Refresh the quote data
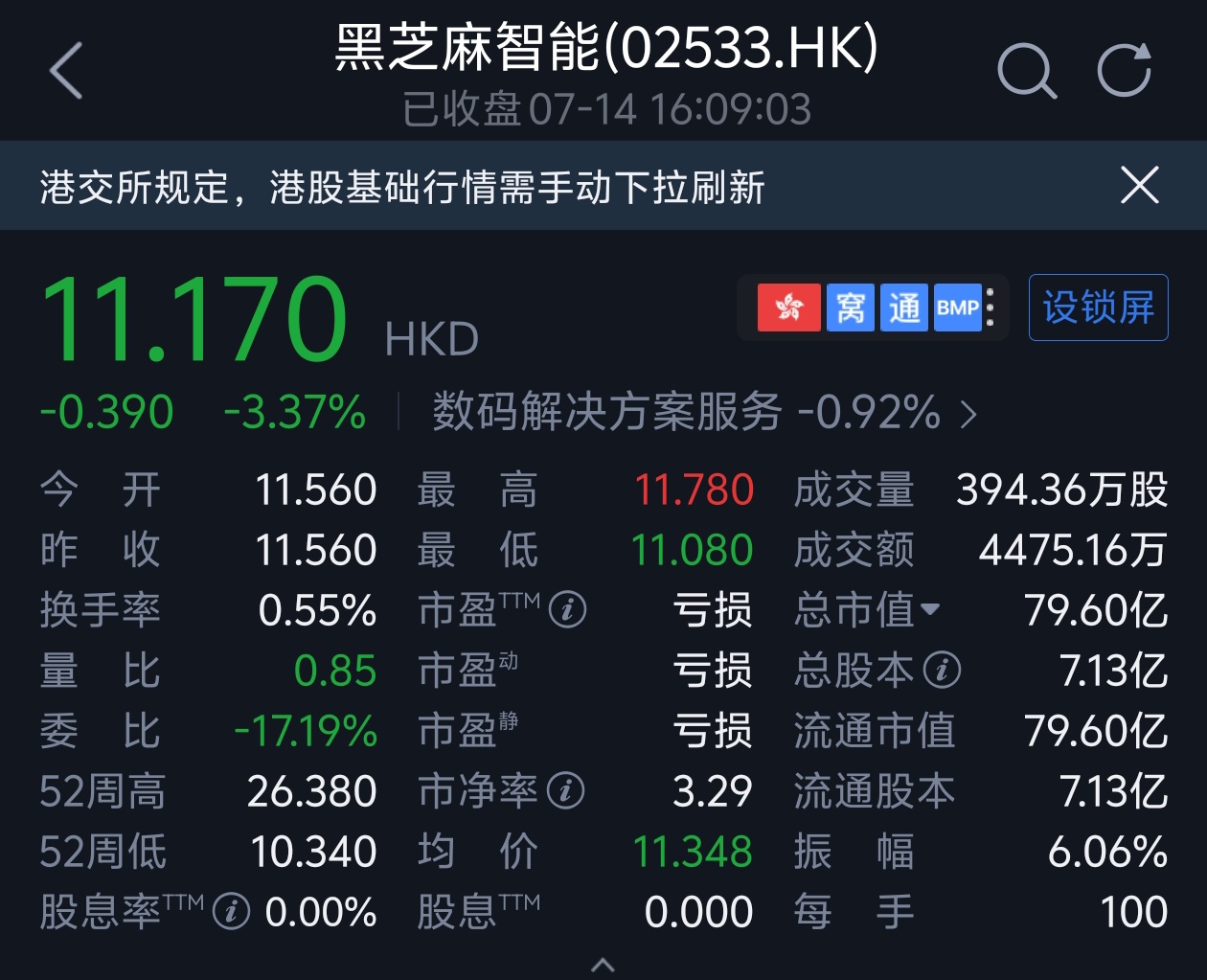This screenshot has height=980, width=1207. pyautogui.click(x=1125, y=70)
